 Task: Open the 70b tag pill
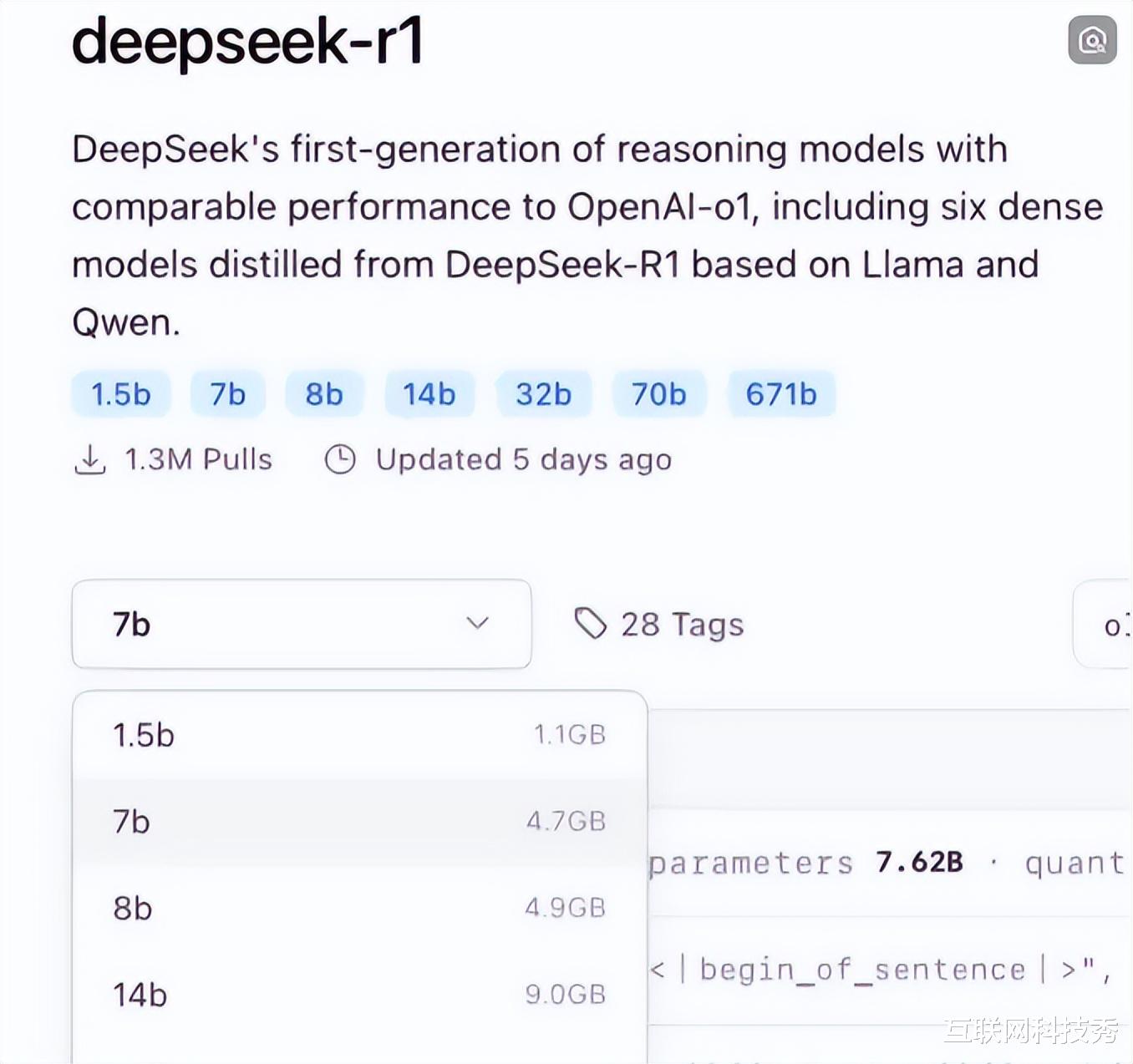pyautogui.click(x=659, y=394)
